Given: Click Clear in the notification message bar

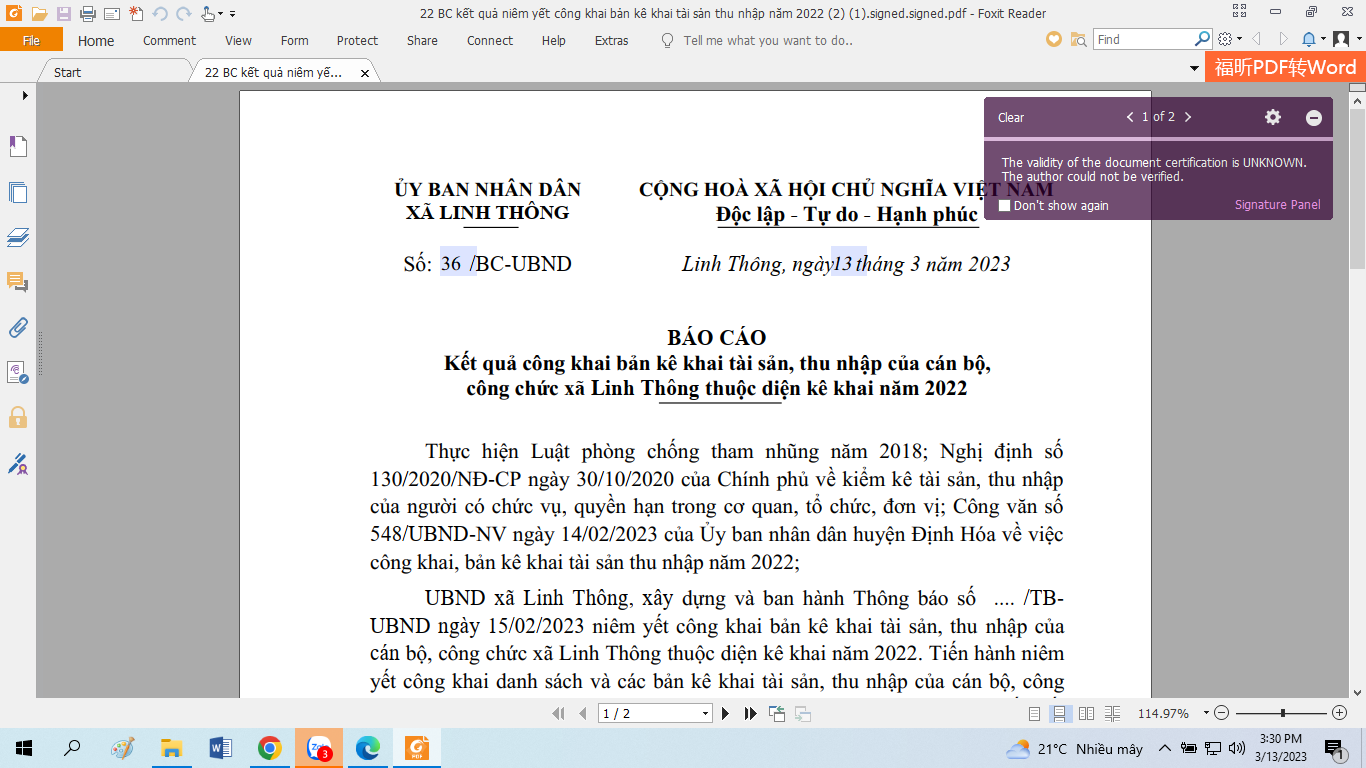Looking at the screenshot, I should (x=1011, y=117).
